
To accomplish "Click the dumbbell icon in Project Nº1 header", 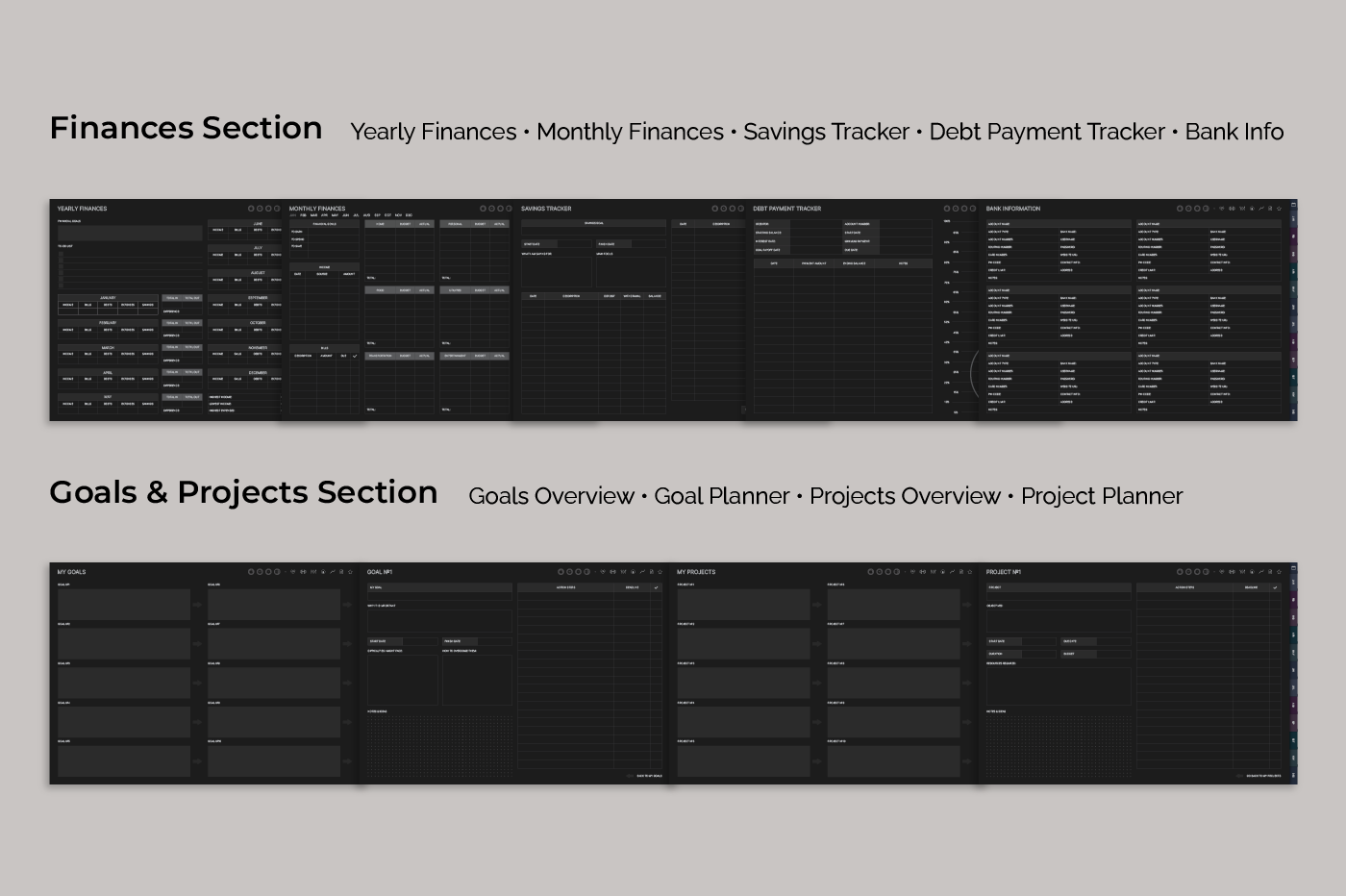I will click(x=1233, y=572).
